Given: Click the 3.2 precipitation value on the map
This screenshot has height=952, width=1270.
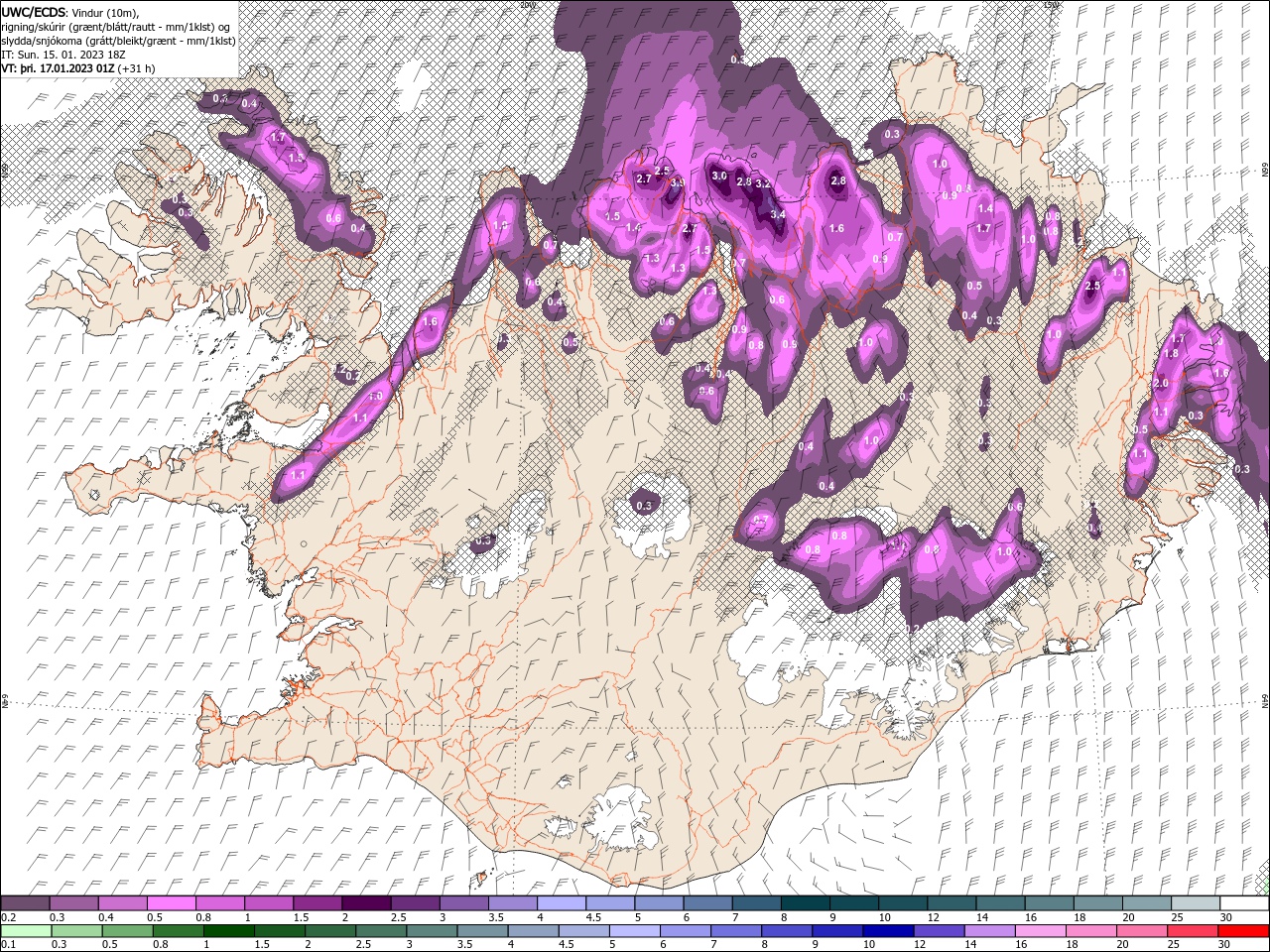Looking at the screenshot, I should [x=762, y=184].
